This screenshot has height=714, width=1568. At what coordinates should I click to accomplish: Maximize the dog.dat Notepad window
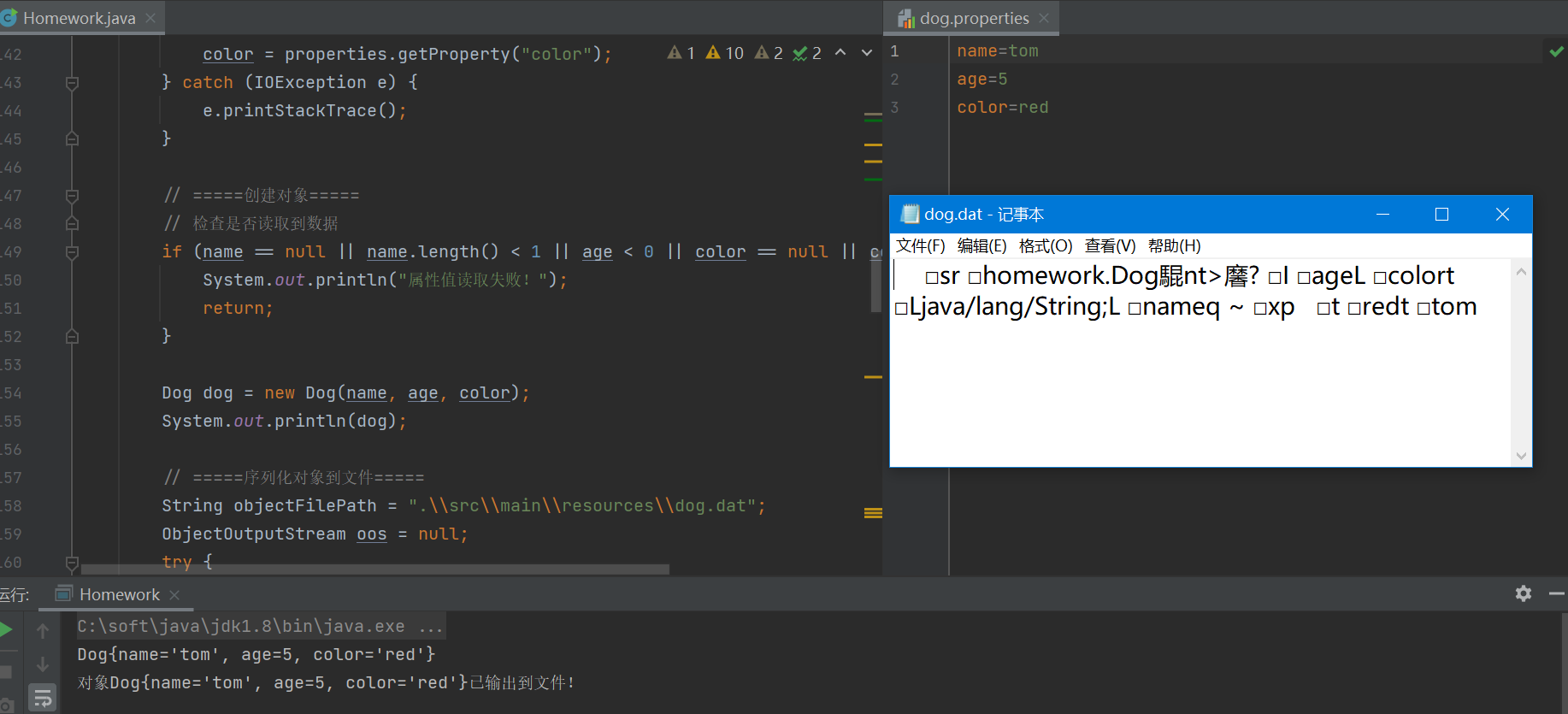[1441, 214]
